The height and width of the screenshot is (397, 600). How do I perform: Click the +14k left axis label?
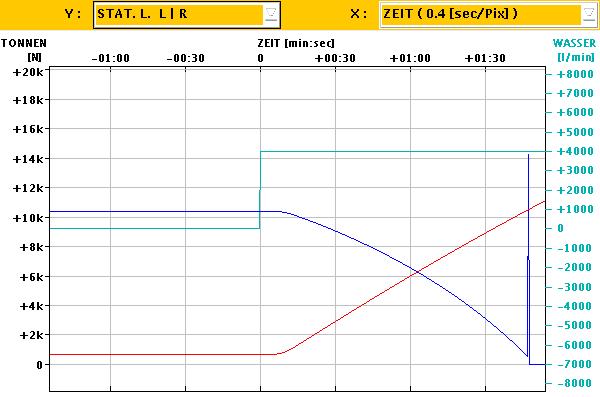28,159
